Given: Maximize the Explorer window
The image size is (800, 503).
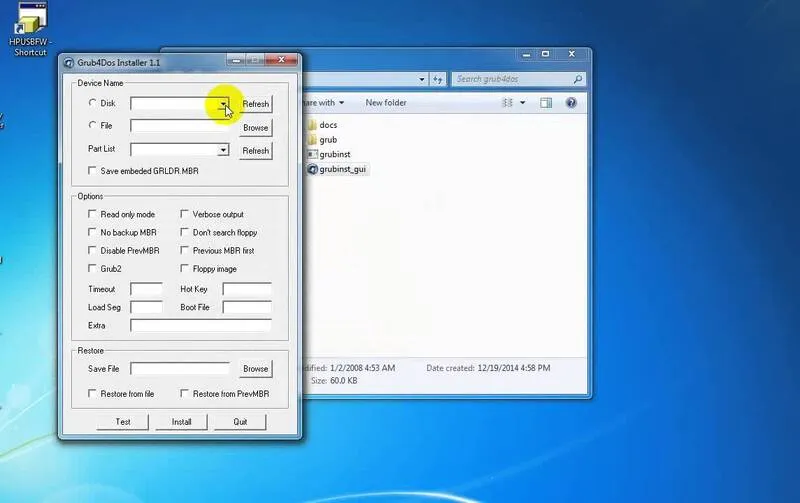Looking at the screenshot, I should click(545, 54).
